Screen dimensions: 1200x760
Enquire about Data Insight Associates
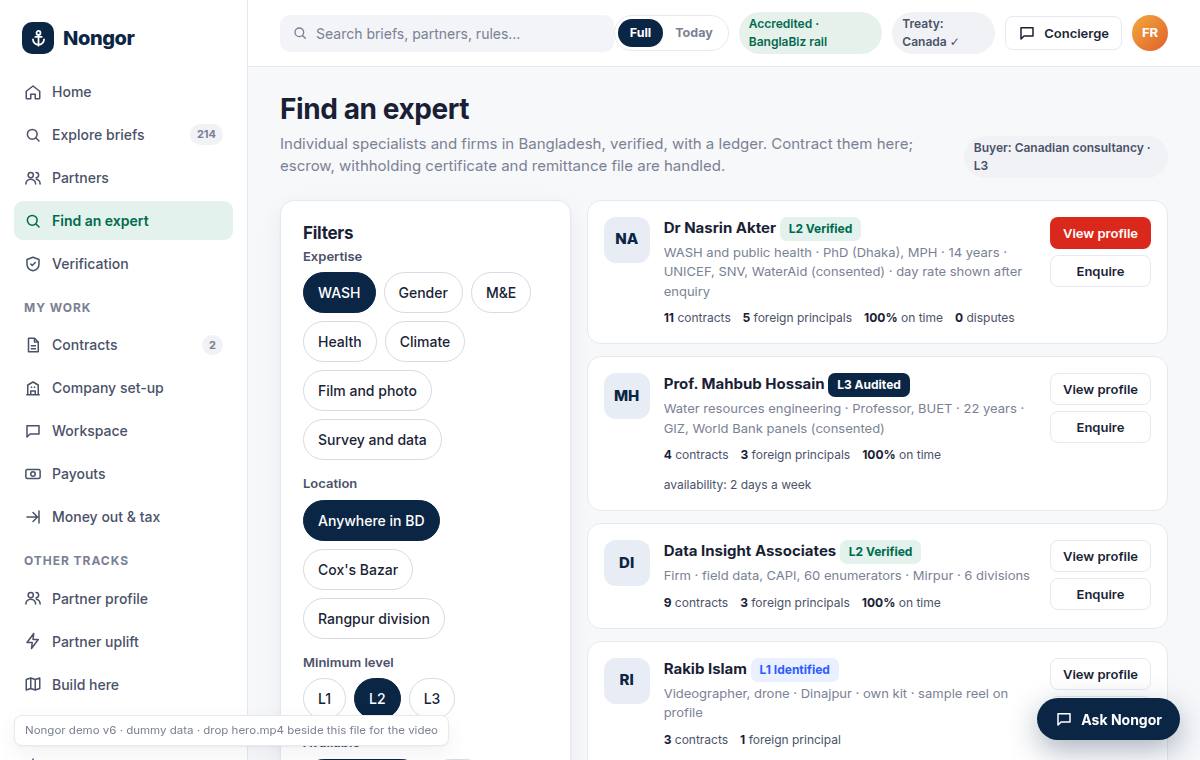pos(1100,594)
